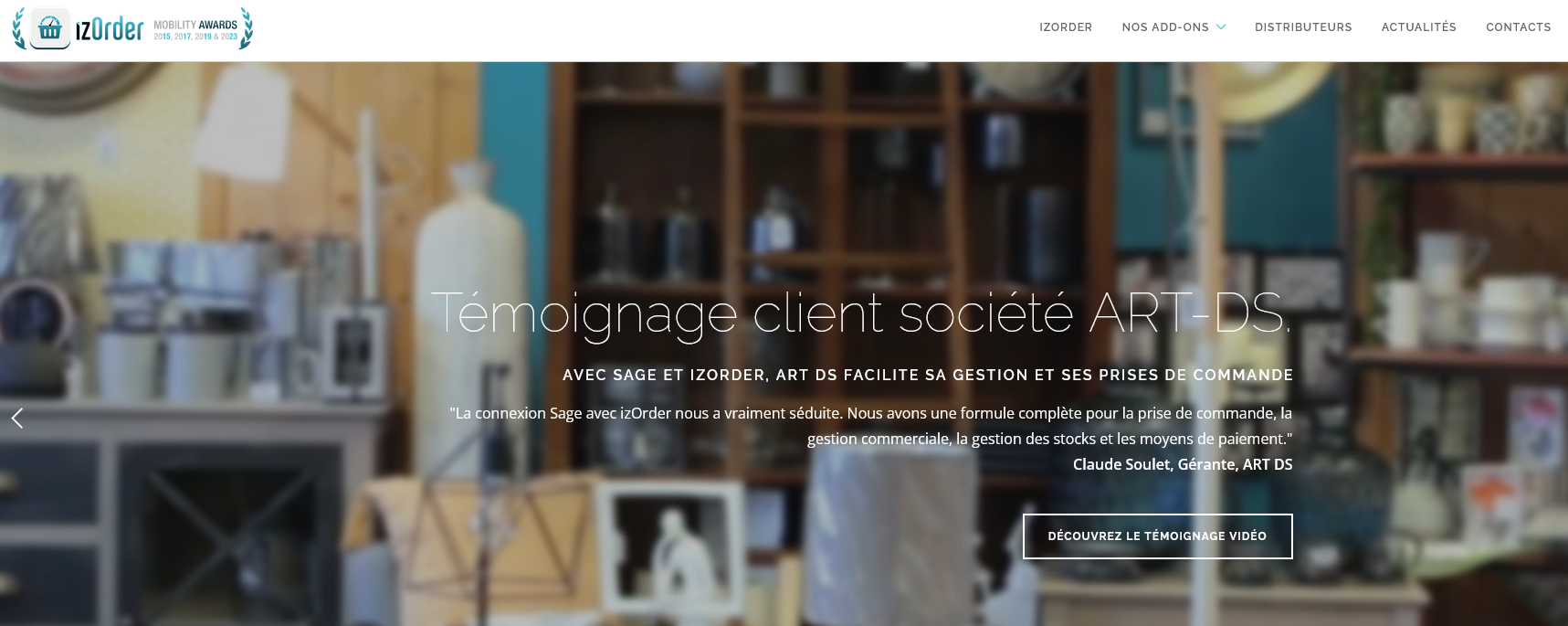The height and width of the screenshot is (626, 1568).
Task: Go to the previous slide with left arrow
Action: point(17,418)
